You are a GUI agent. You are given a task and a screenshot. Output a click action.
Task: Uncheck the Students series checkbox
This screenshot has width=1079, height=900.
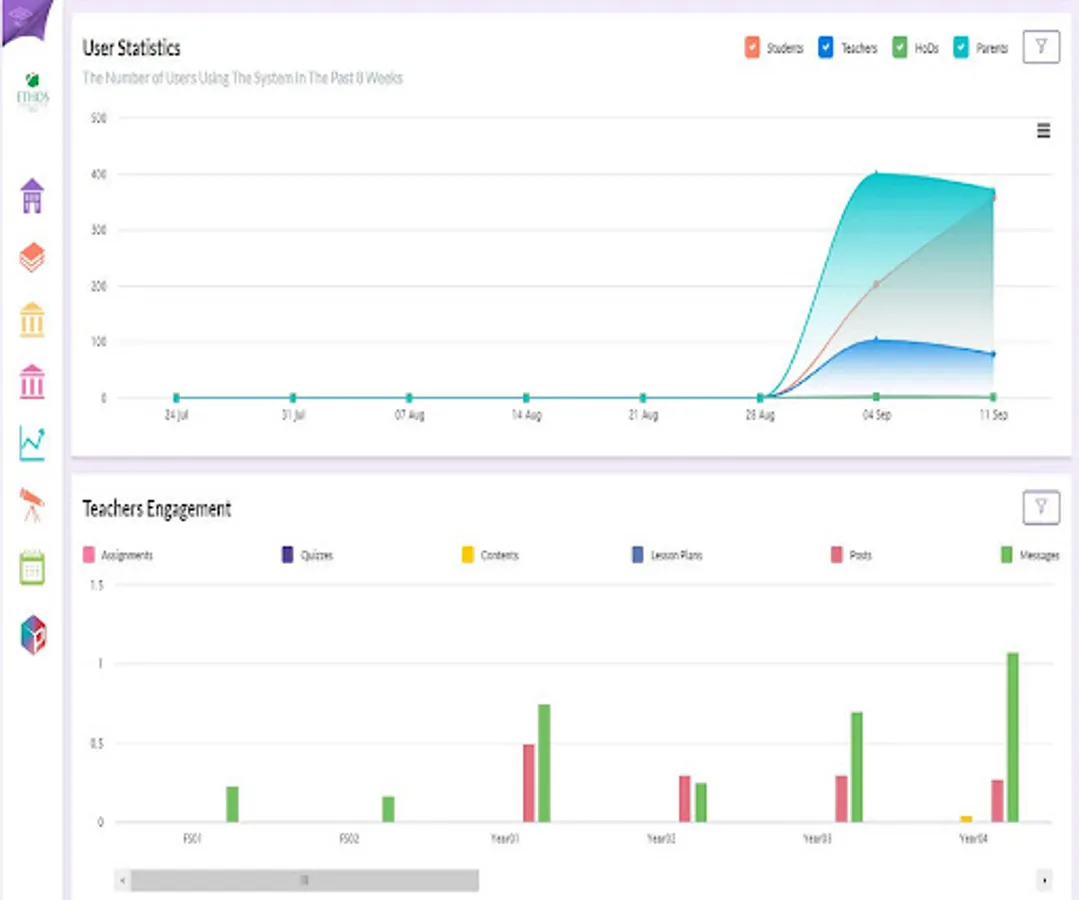[752, 47]
